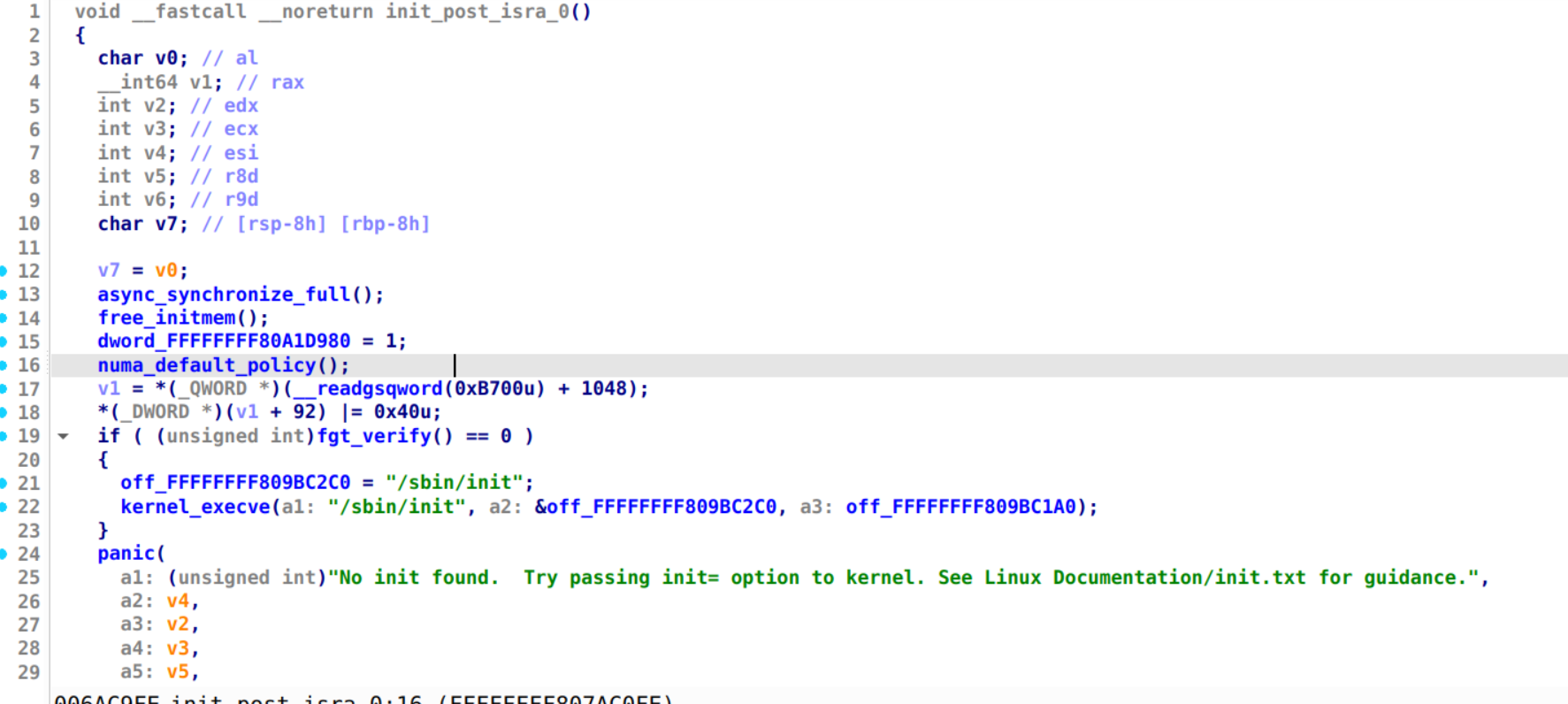Click the __readgsqword intrinsic

pyautogui.click(x=368, y=388)
